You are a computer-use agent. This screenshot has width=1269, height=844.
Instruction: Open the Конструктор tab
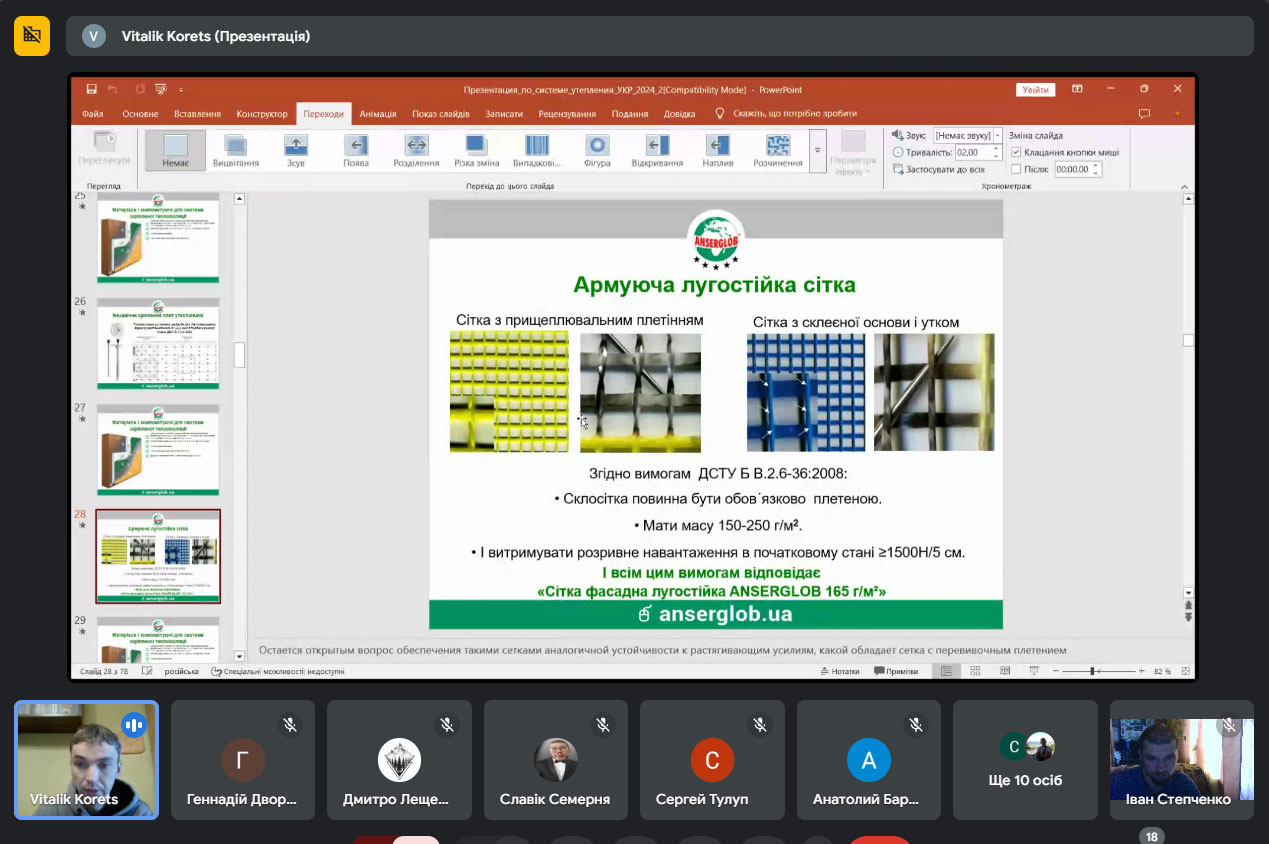[262, 114]
